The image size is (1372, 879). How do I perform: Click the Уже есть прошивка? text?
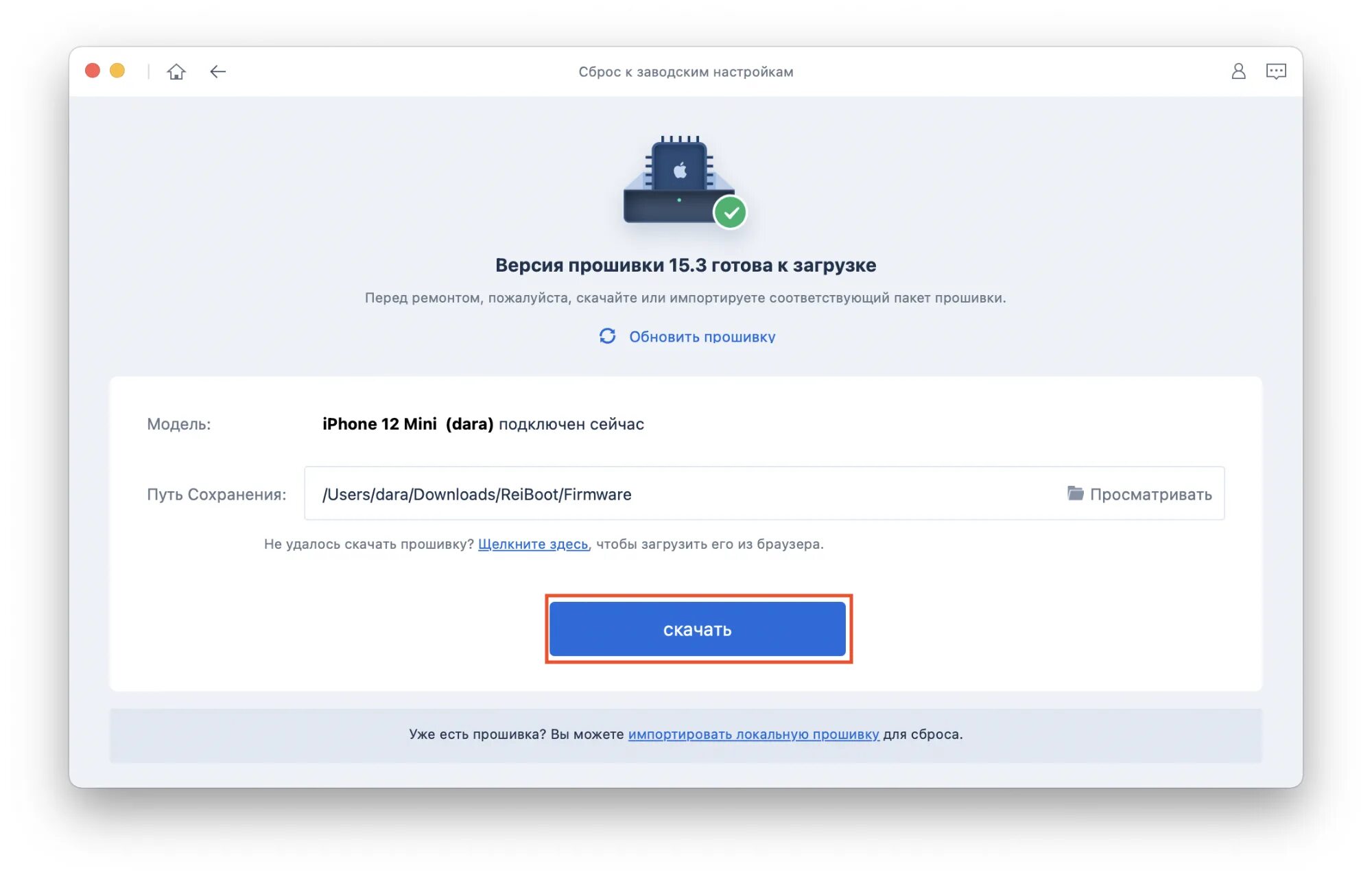(x=477, y=734)
